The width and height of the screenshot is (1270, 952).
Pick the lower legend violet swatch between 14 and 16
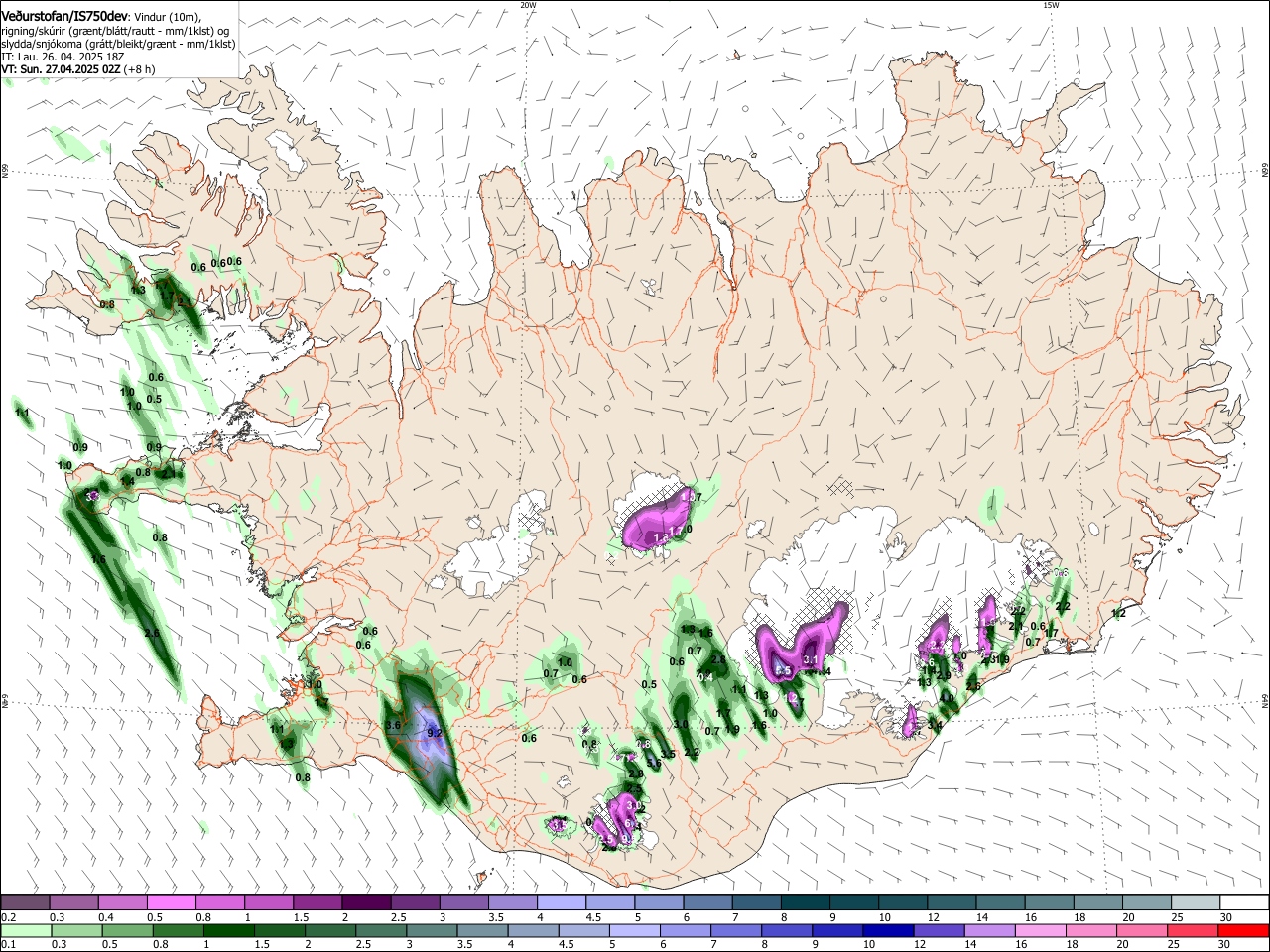click(990, 930)
